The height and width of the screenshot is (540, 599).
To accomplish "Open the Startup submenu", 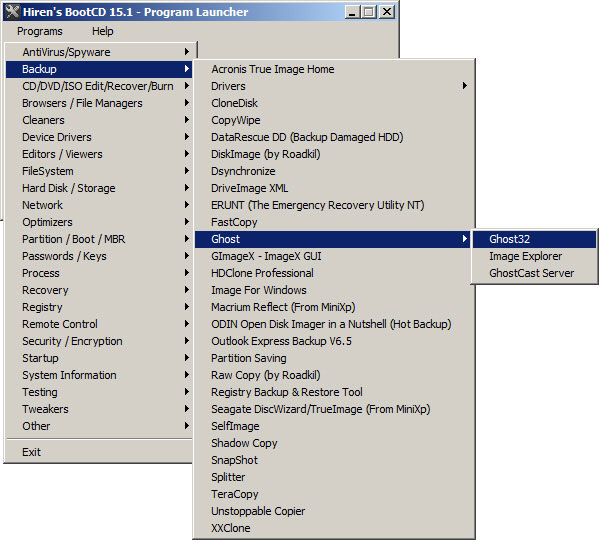I will pos(99,358).
